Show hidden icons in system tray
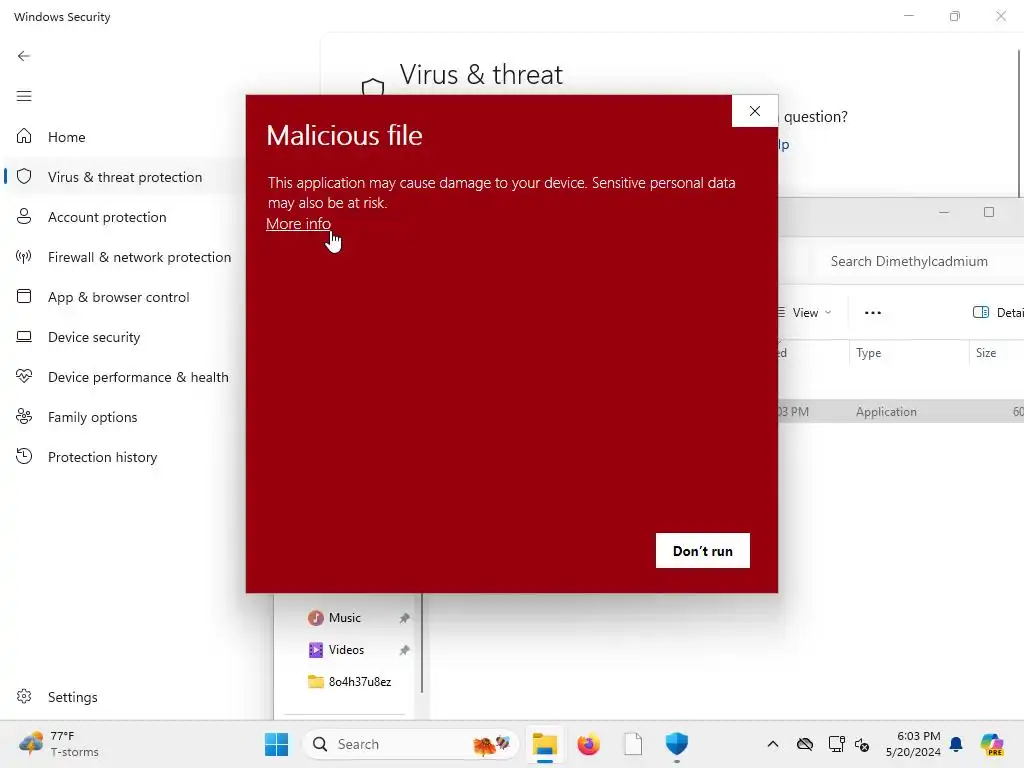Screen dimensions: 1024x768 (773, 744)
